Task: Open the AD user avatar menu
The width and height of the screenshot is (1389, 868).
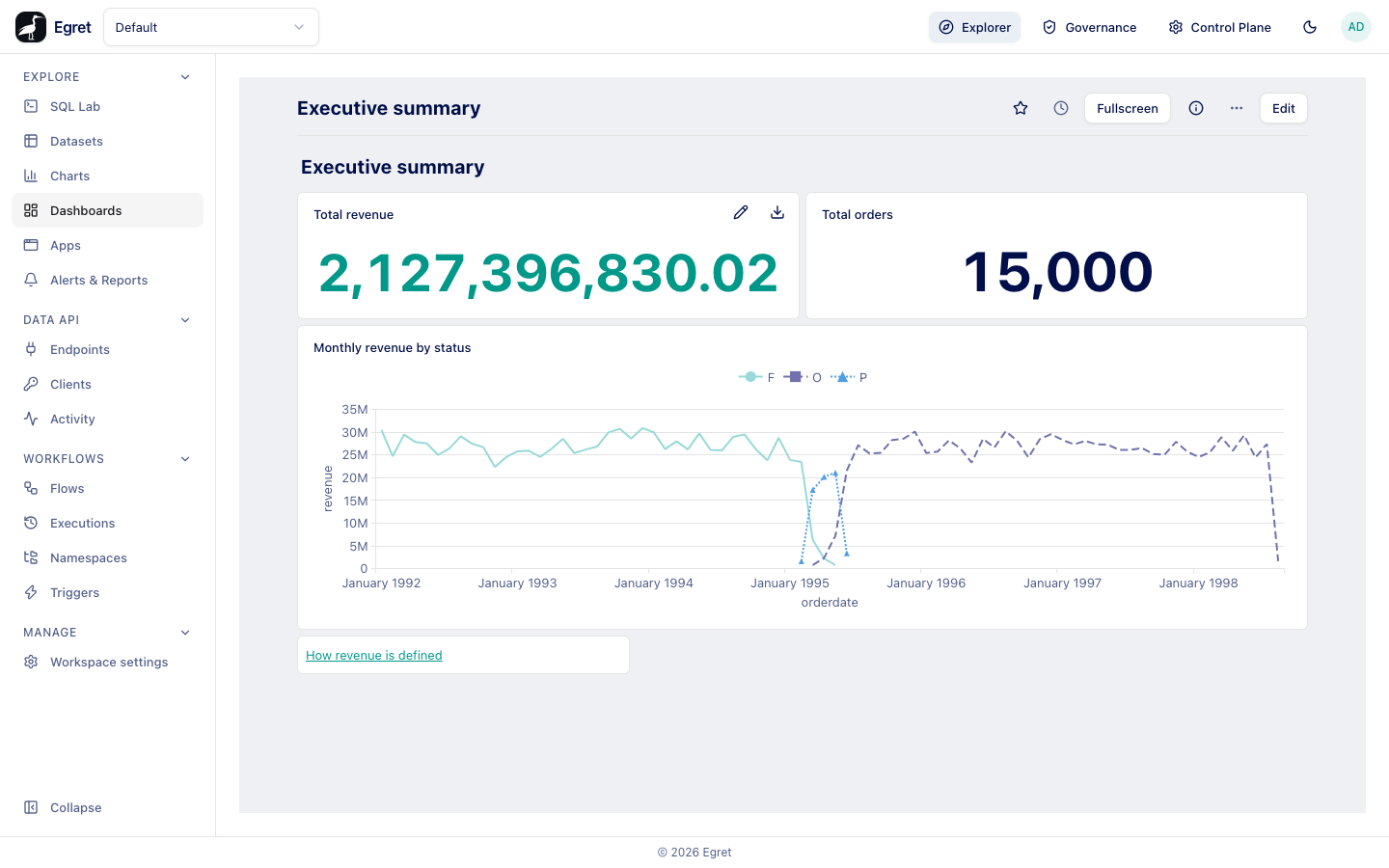Action: click(x=1356, y=27)
